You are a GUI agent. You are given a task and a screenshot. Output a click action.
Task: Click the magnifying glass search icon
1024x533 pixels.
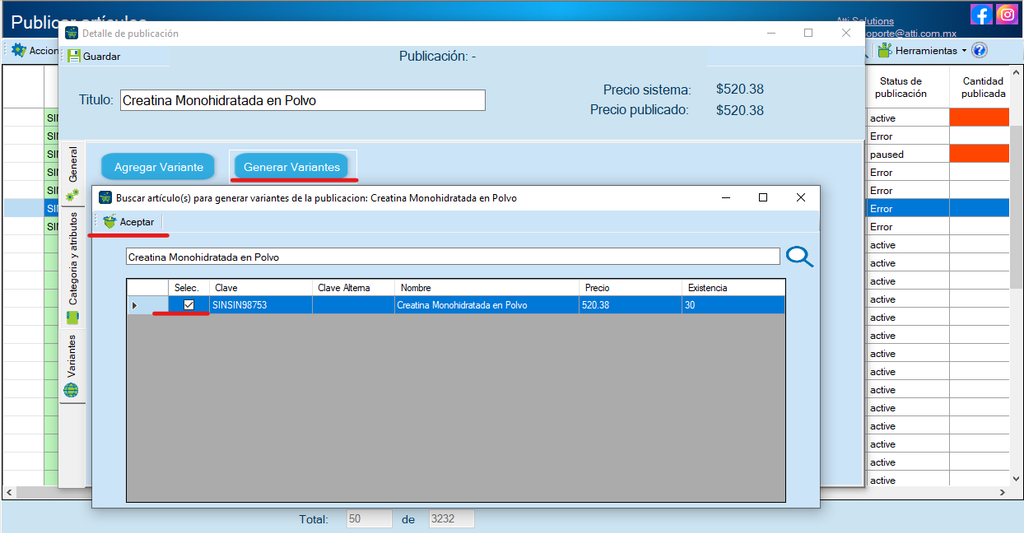pyautogui.click(x=799, y=257)
